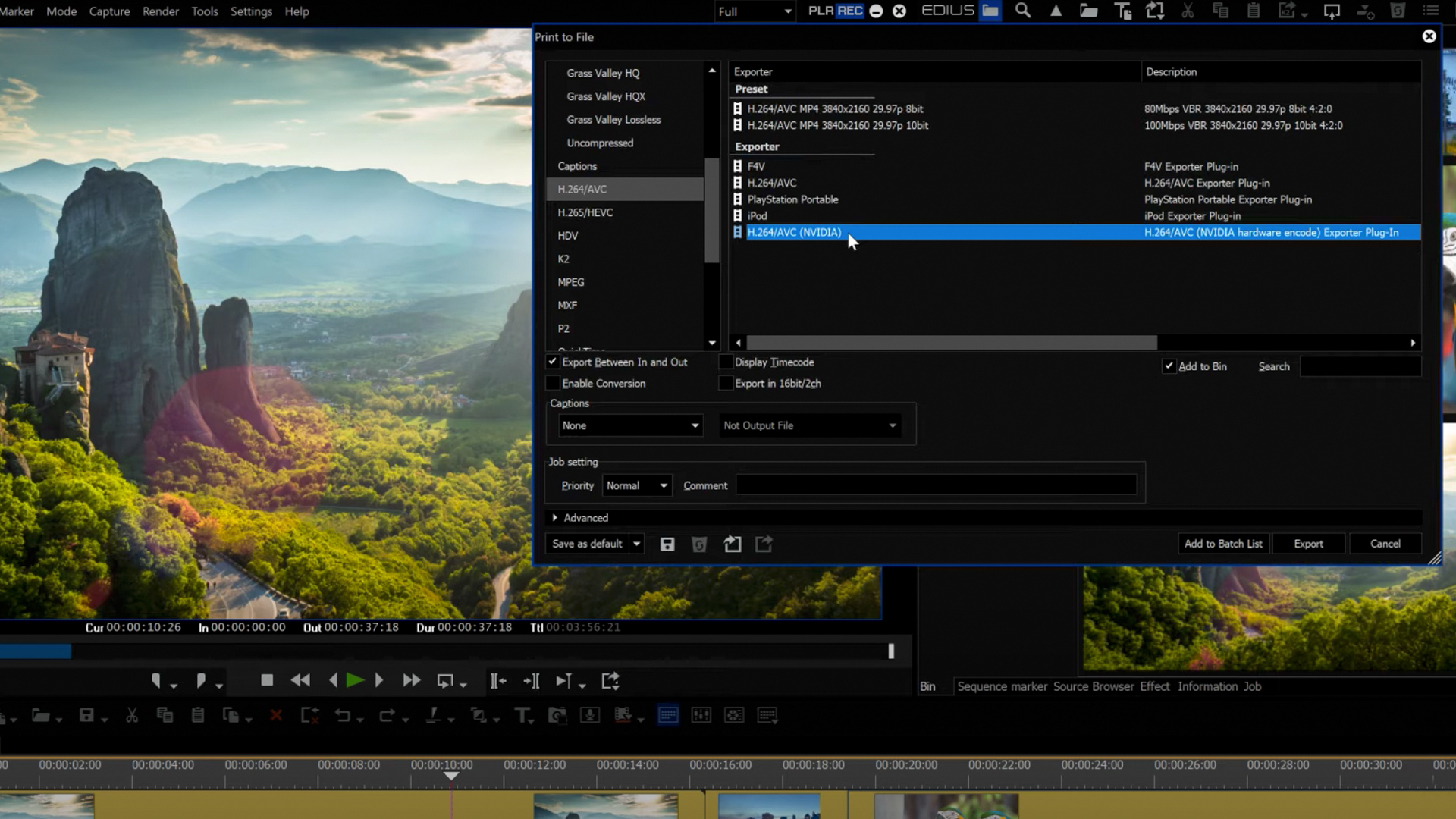The image size is (1456, 819).
Task: Open the Priority Normal dropdown
Action: click(637, 485)
